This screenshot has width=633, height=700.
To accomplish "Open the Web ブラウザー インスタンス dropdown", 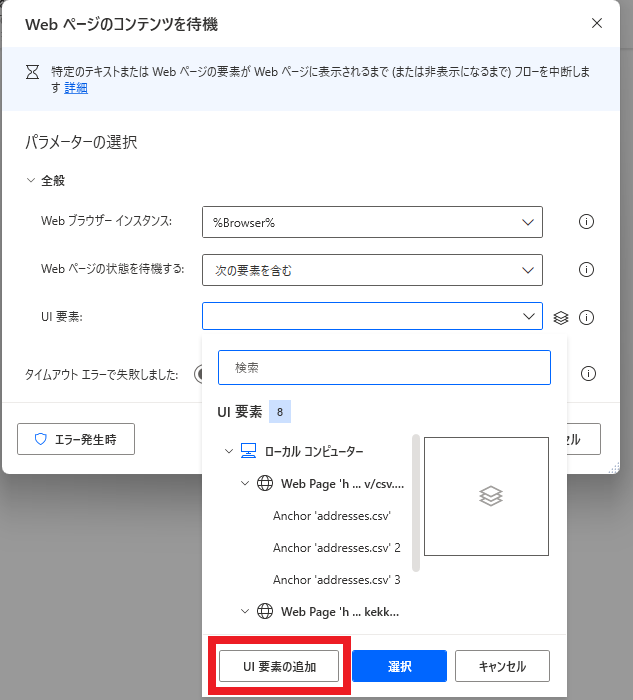I will coord(371,222).
